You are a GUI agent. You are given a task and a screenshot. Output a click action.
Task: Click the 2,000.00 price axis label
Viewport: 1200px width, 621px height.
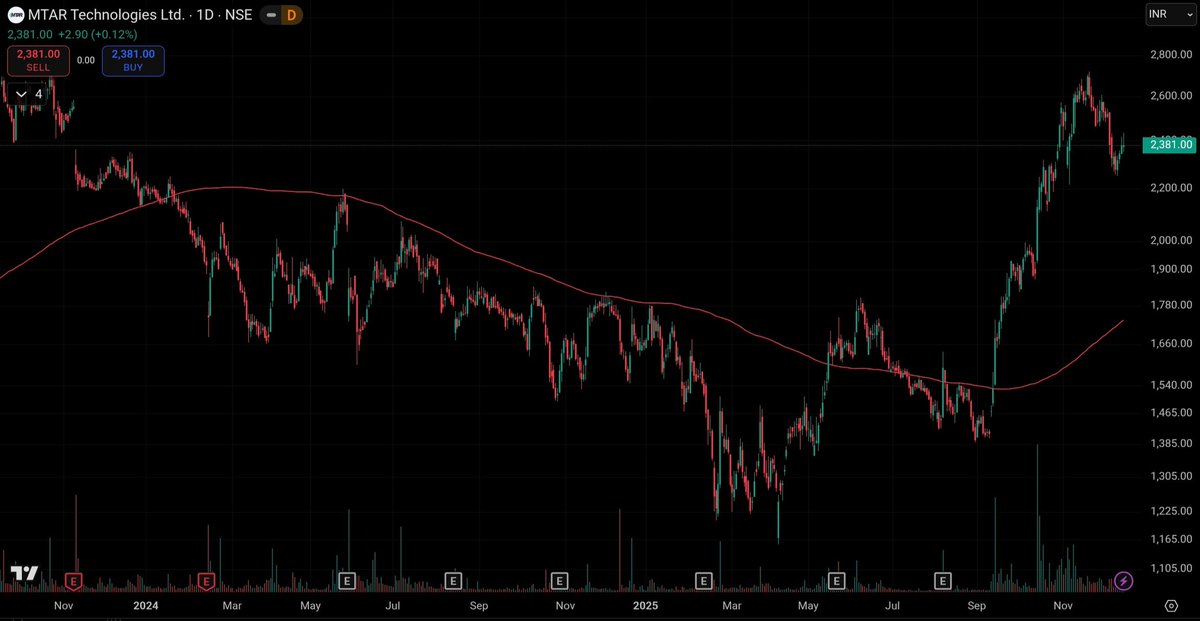pyautogui.click(x=1171, y=240)
